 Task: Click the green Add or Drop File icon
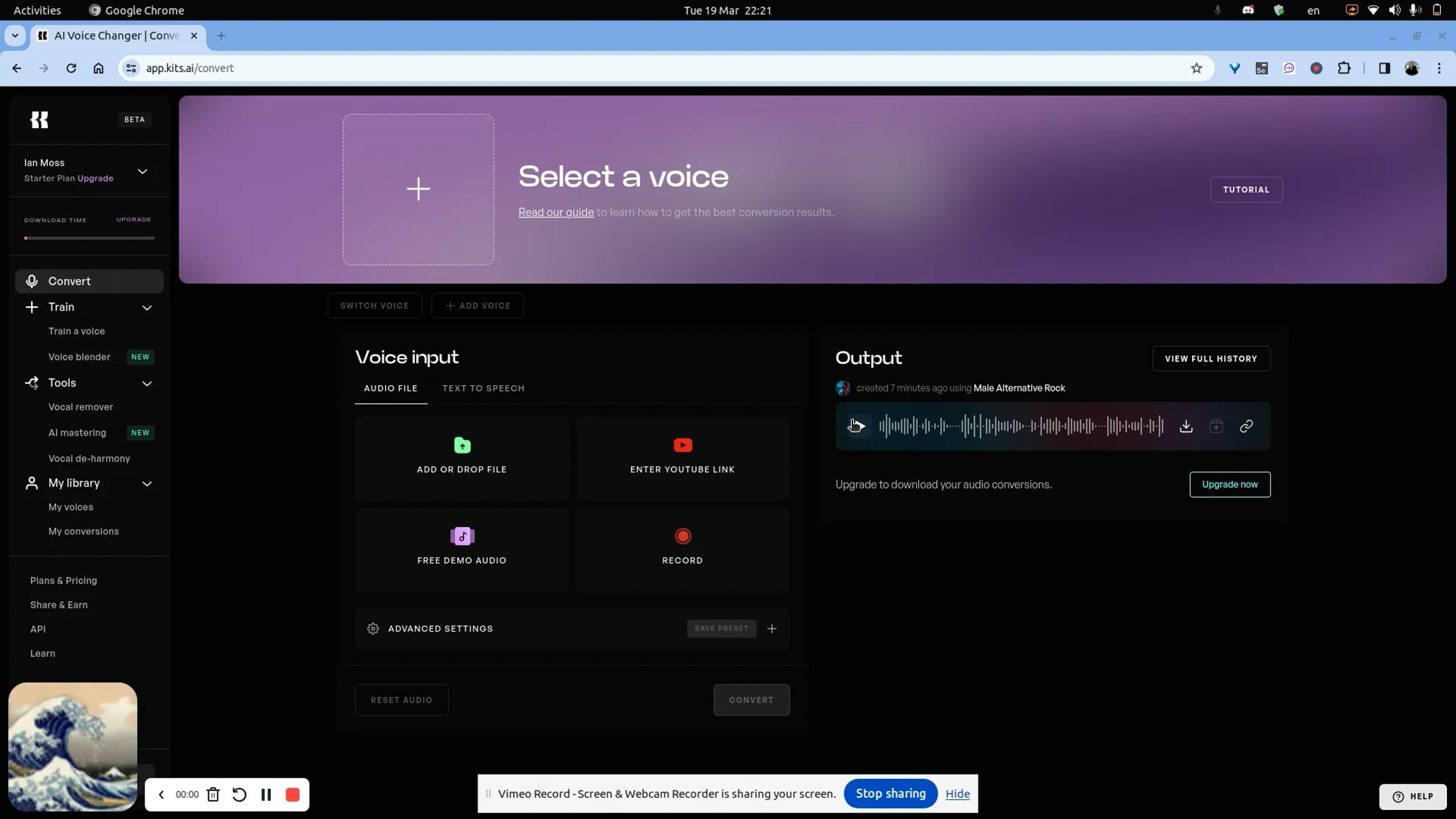(462, 445)
